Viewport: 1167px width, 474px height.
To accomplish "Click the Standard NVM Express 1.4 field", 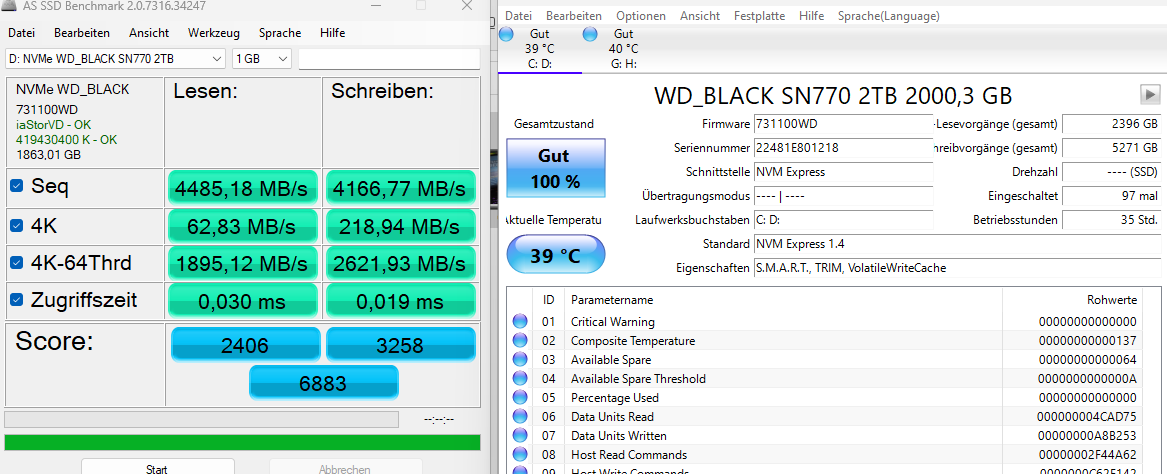I will tap(956, 243).
